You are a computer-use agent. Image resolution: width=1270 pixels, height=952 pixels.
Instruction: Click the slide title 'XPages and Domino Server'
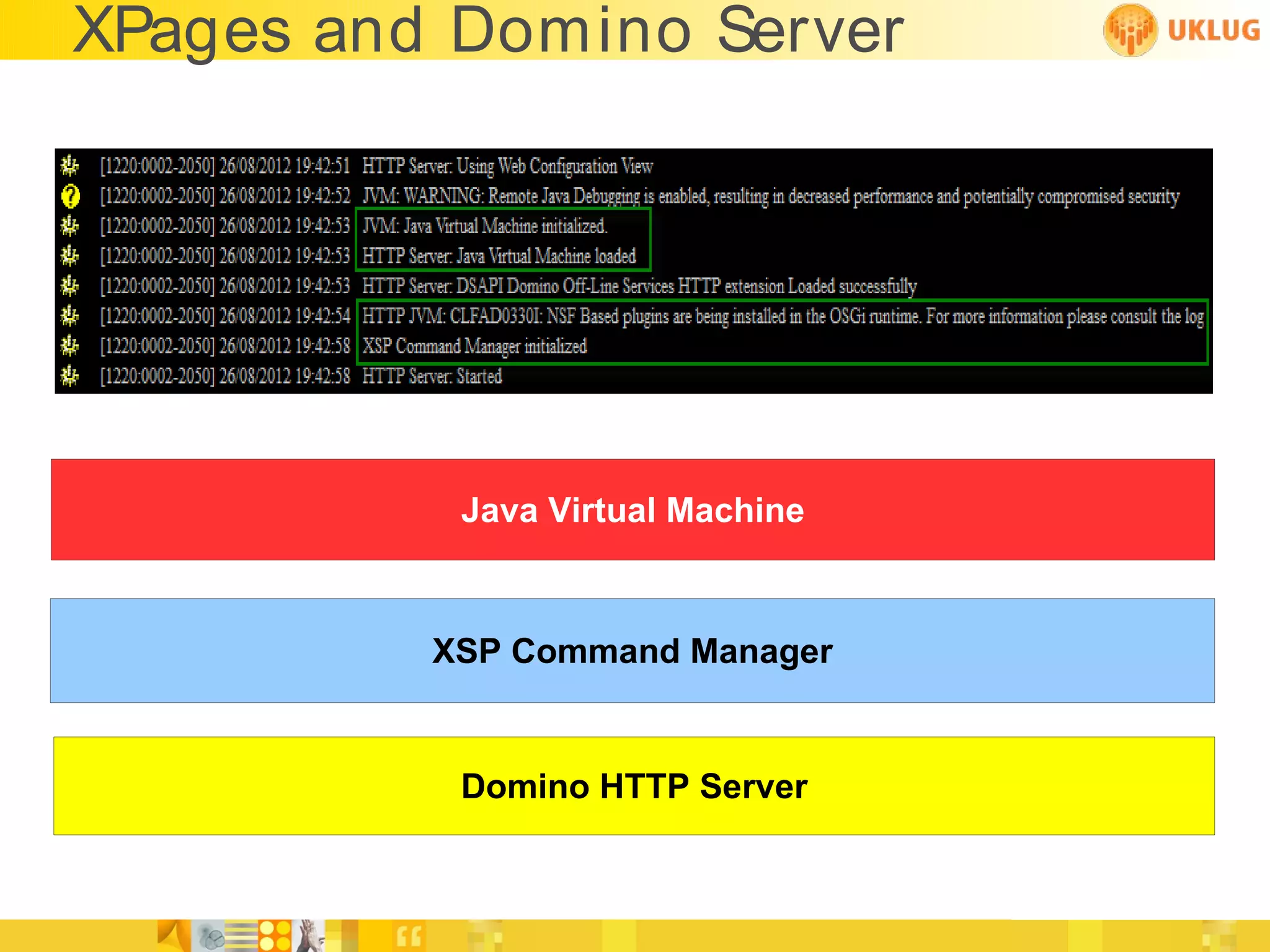(488, 31)
